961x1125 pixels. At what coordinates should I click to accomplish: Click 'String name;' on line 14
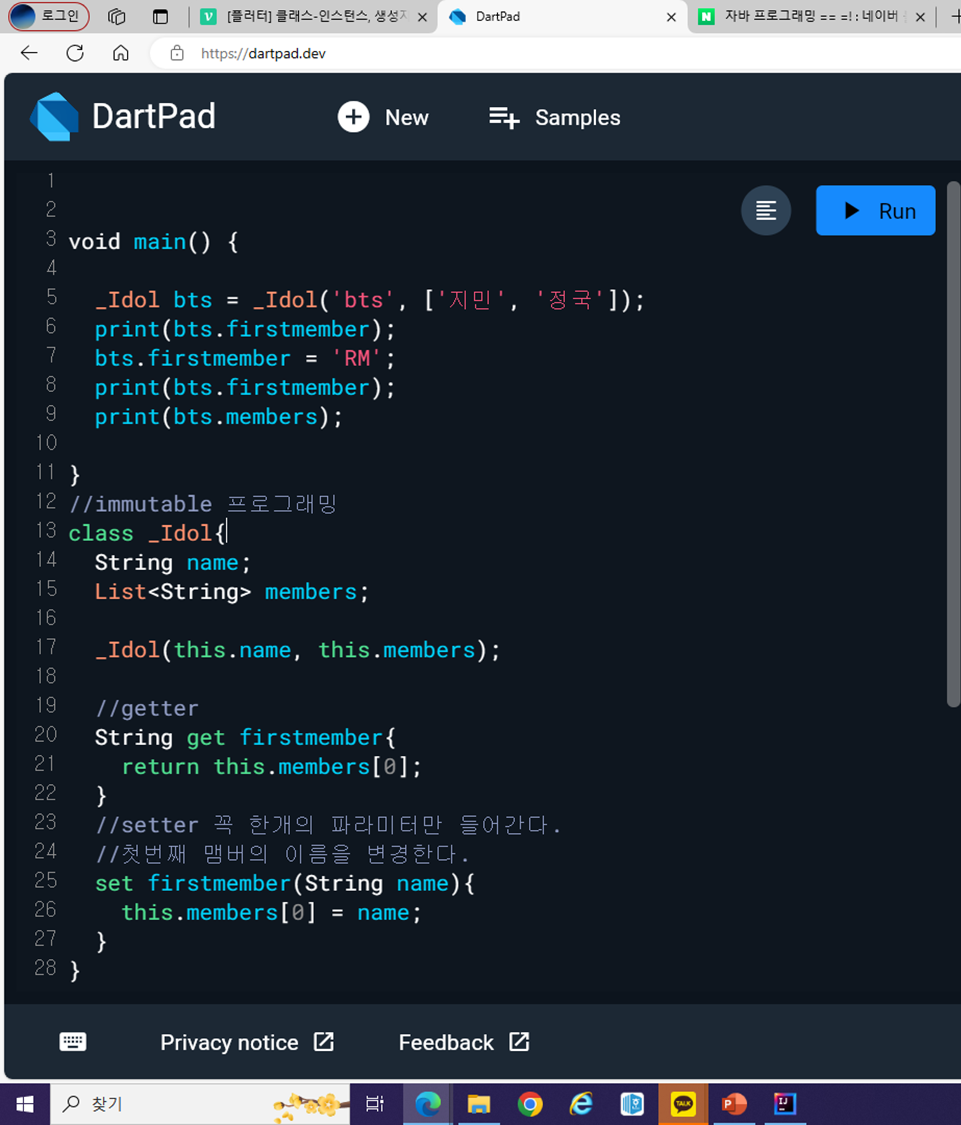click(173, 562)
